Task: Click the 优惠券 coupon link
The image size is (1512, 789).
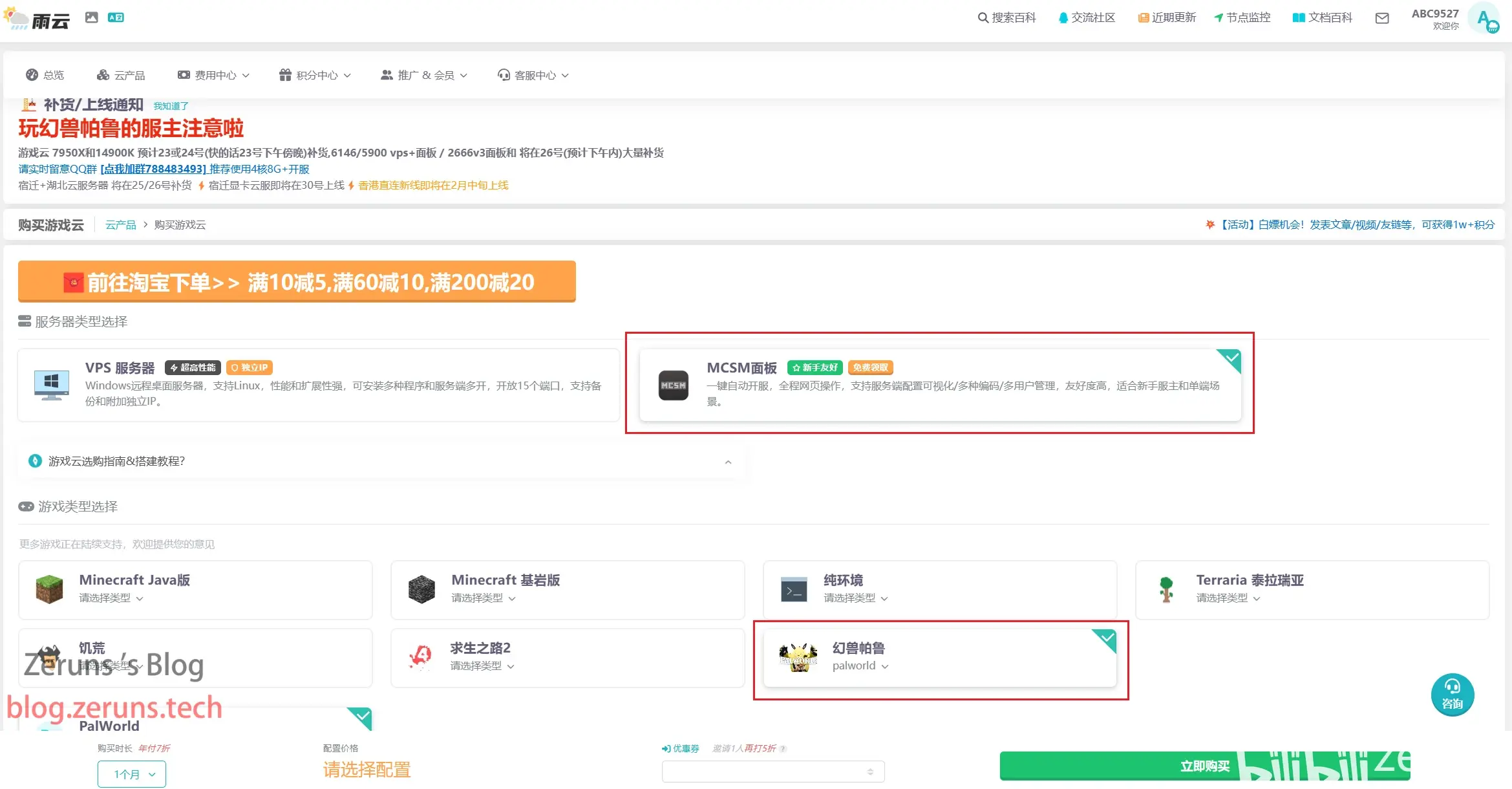Action: coord(680,748)
